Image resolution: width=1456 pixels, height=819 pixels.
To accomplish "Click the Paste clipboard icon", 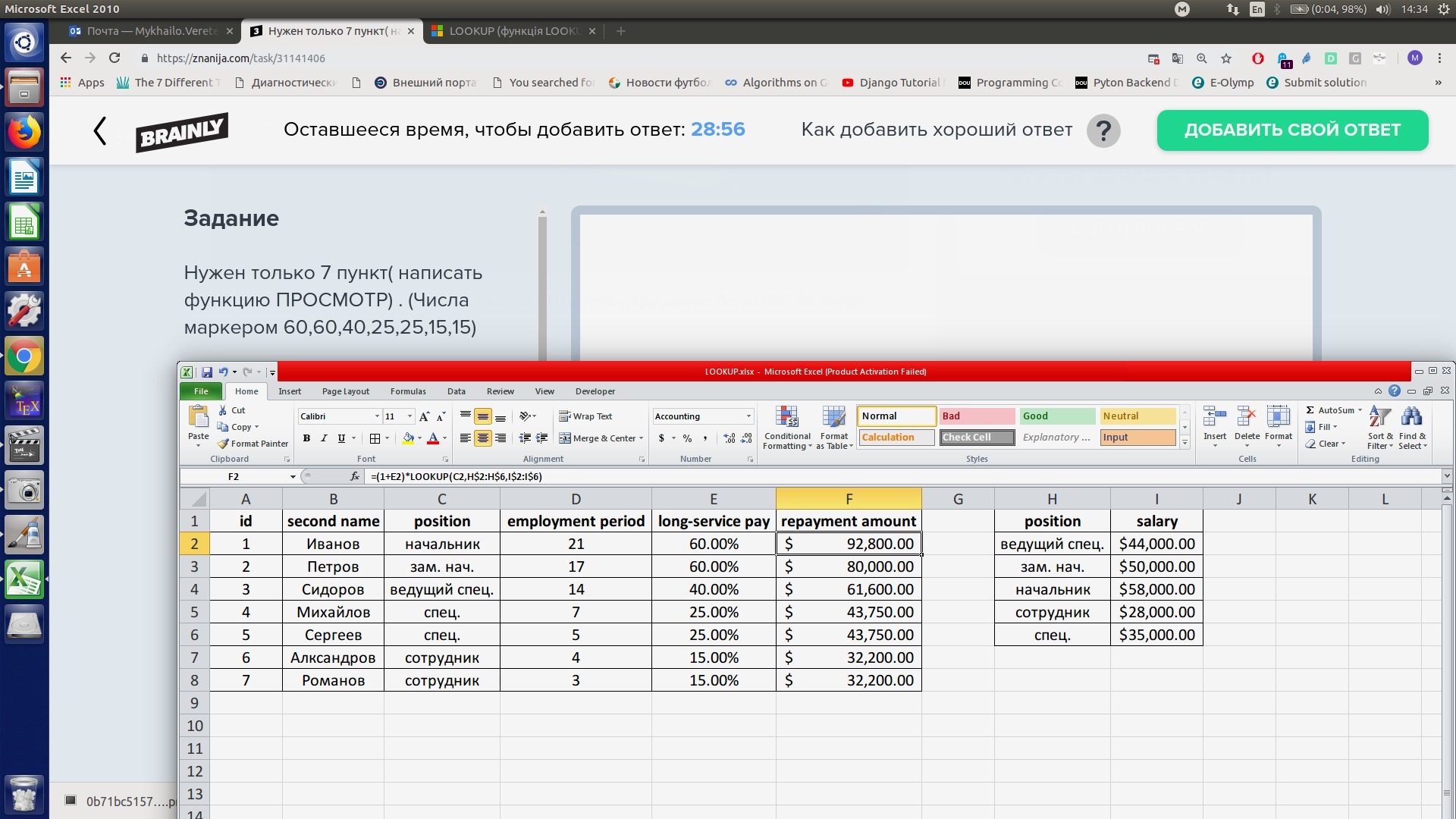I will click(198, 417).
